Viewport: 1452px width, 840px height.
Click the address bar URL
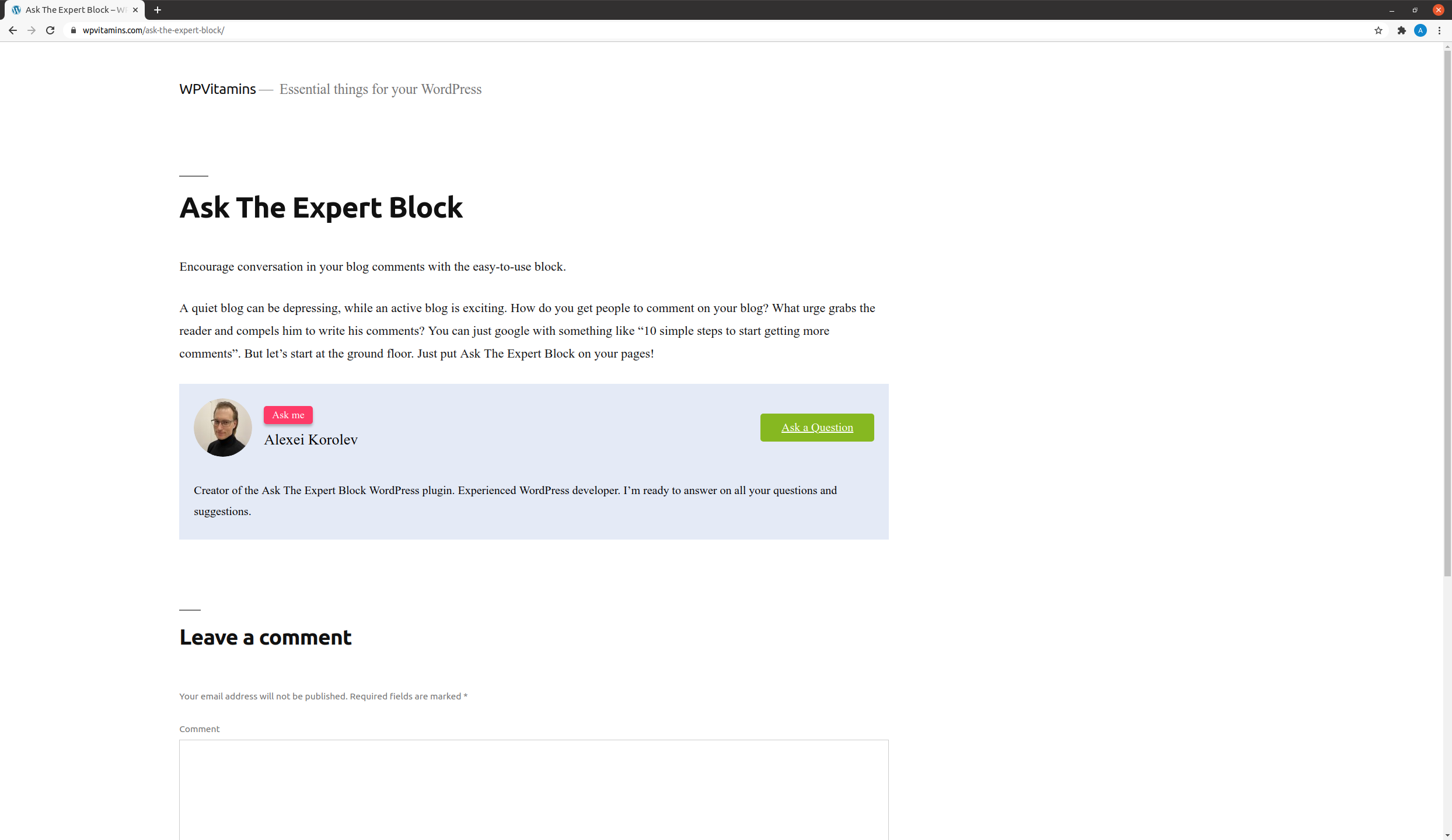click(153, 30)
